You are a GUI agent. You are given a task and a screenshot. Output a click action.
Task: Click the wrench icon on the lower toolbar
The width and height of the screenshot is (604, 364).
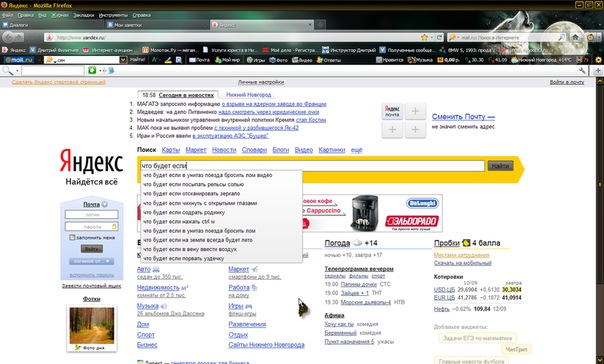click(582, 70)
